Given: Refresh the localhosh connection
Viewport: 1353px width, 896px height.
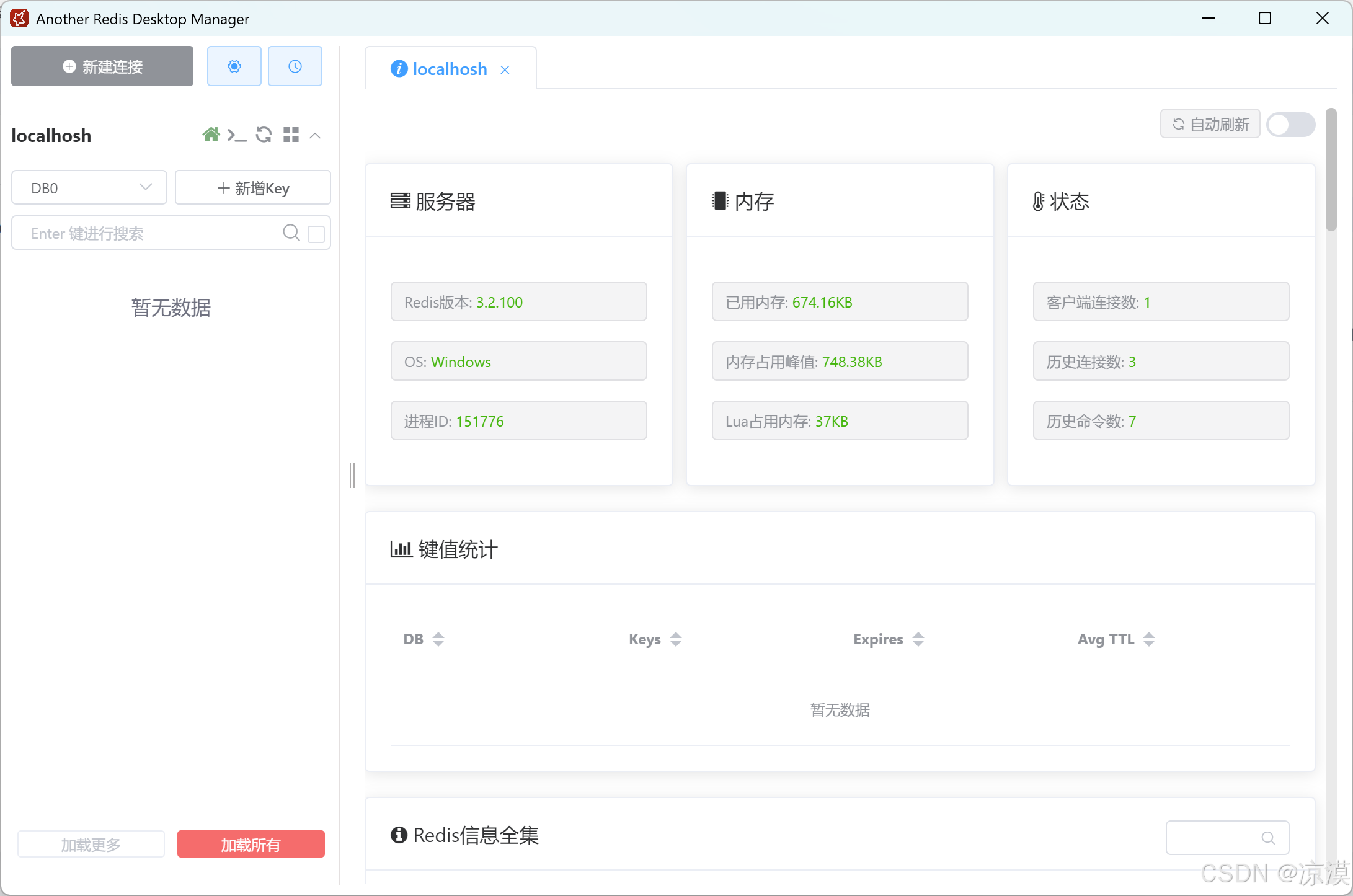Looking at the screenshot, I should tap(264, 135).
